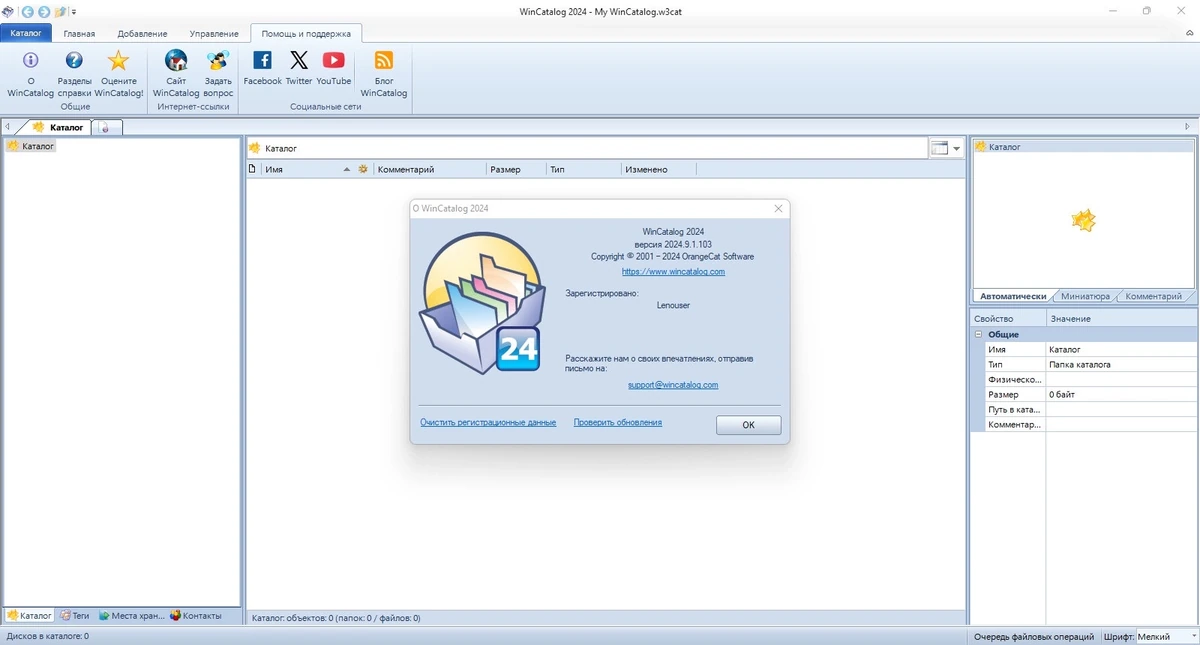The width and height of the screenshot is (1200, 645).
Task: Click the file icon column header
Action: [x=253, y=169]
